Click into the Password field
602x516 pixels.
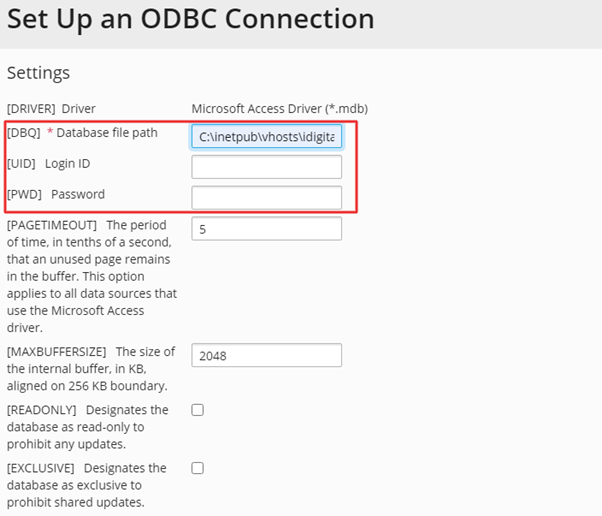266,197
